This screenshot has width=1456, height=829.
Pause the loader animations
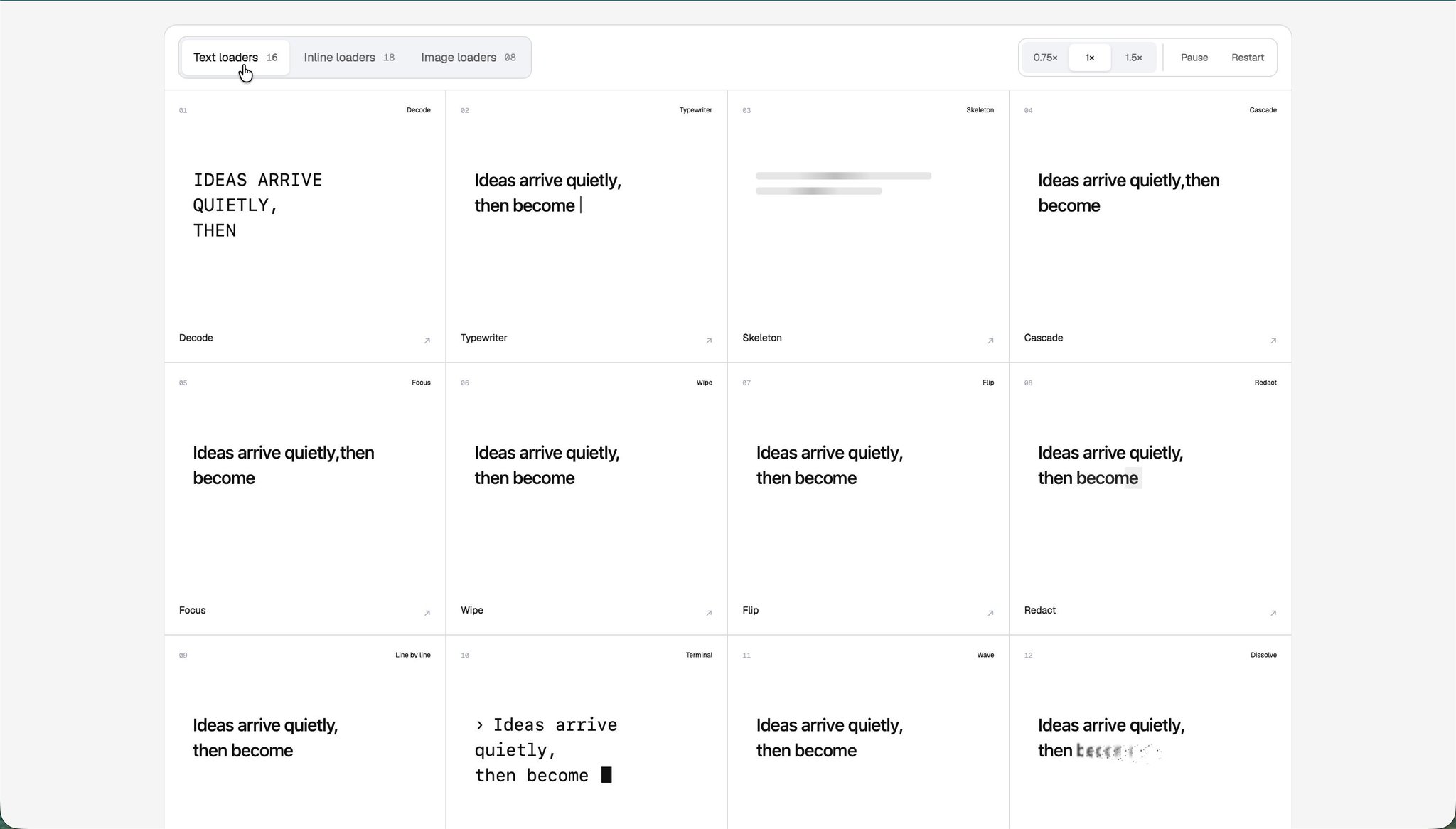[1194, 58]
